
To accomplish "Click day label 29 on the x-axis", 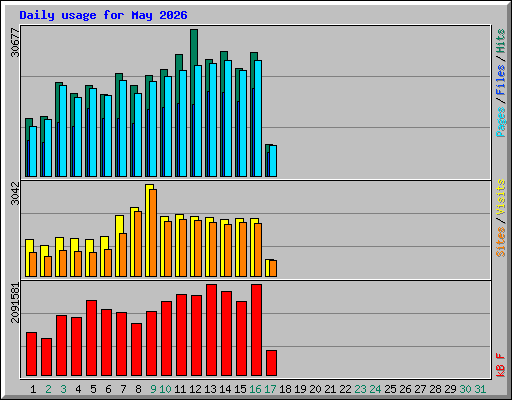I will [x=450, y=389].
